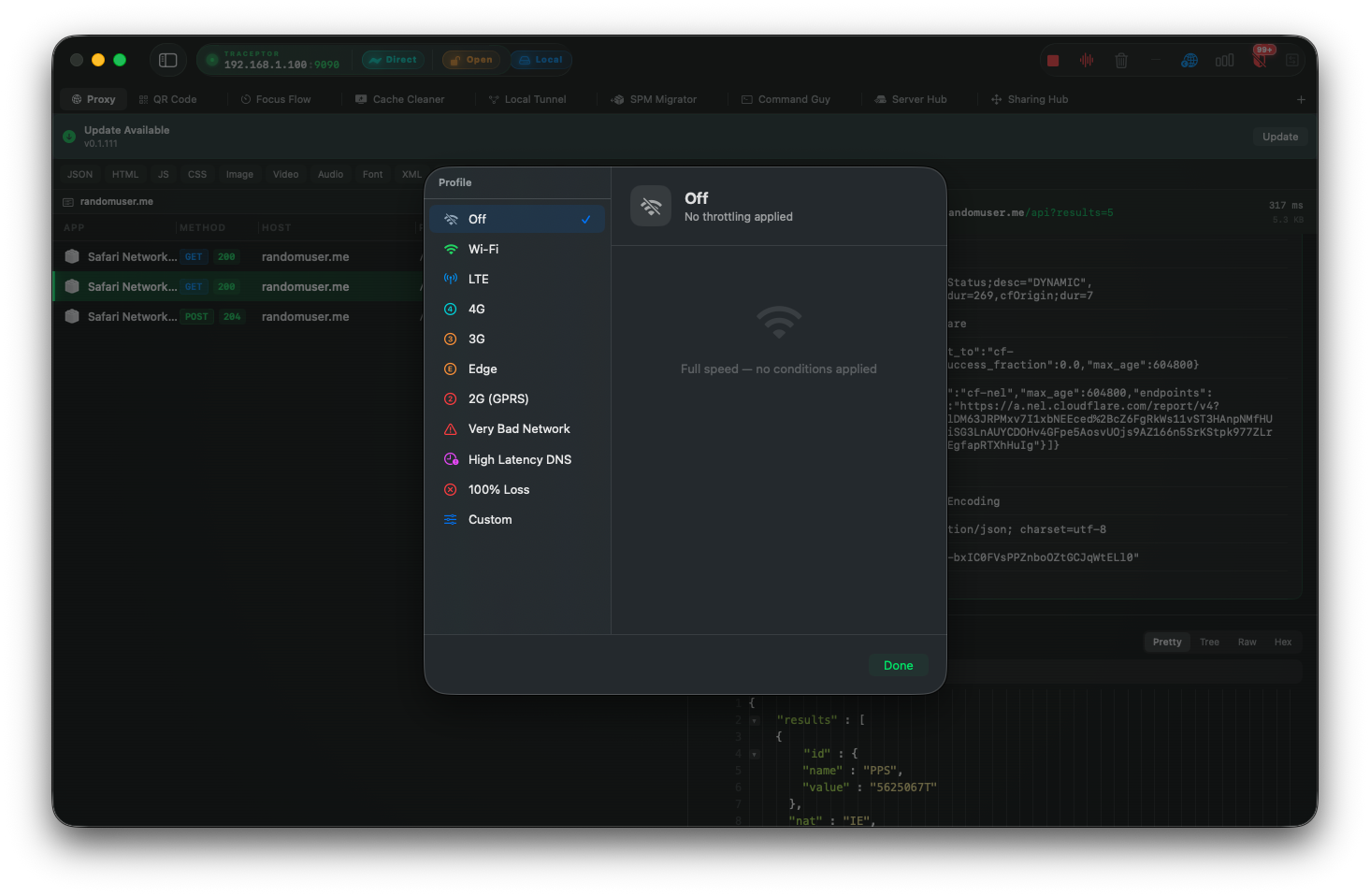This screenshot has width=1370, height=896.
Task: Click the LTE antenna icon
Action: pos(451,279)
